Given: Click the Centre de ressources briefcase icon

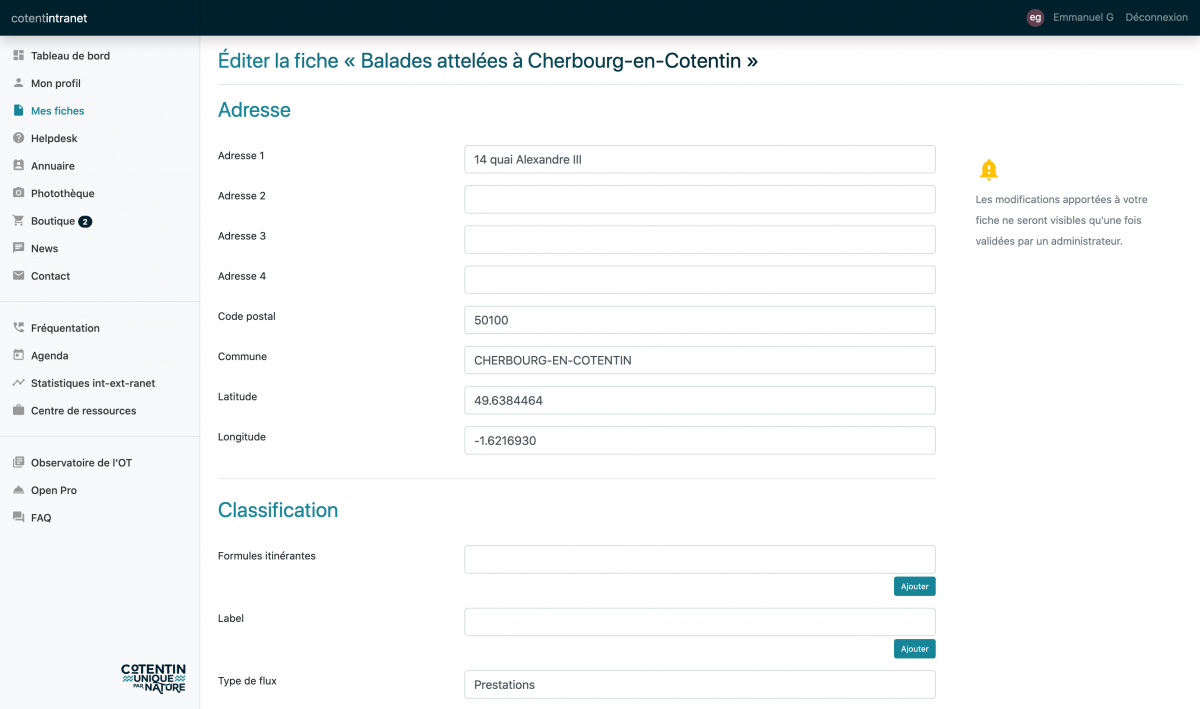Looking at the screenshot, I should pyautogui.click(x=18, y=410).
